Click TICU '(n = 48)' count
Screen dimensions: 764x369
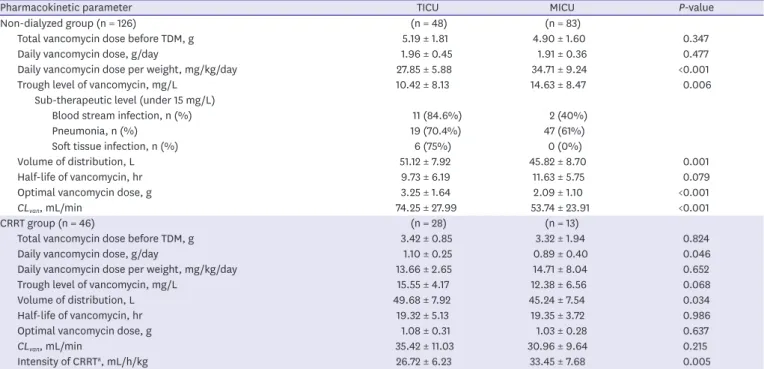click(429, 23)
